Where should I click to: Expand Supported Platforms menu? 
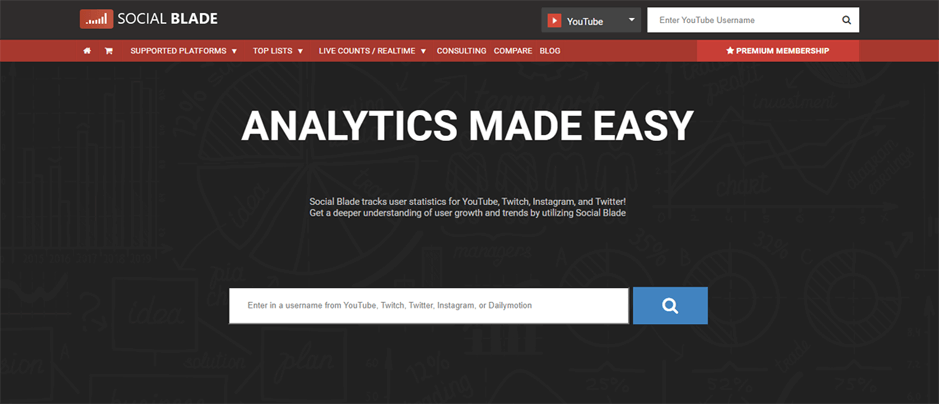coord(184,51)
